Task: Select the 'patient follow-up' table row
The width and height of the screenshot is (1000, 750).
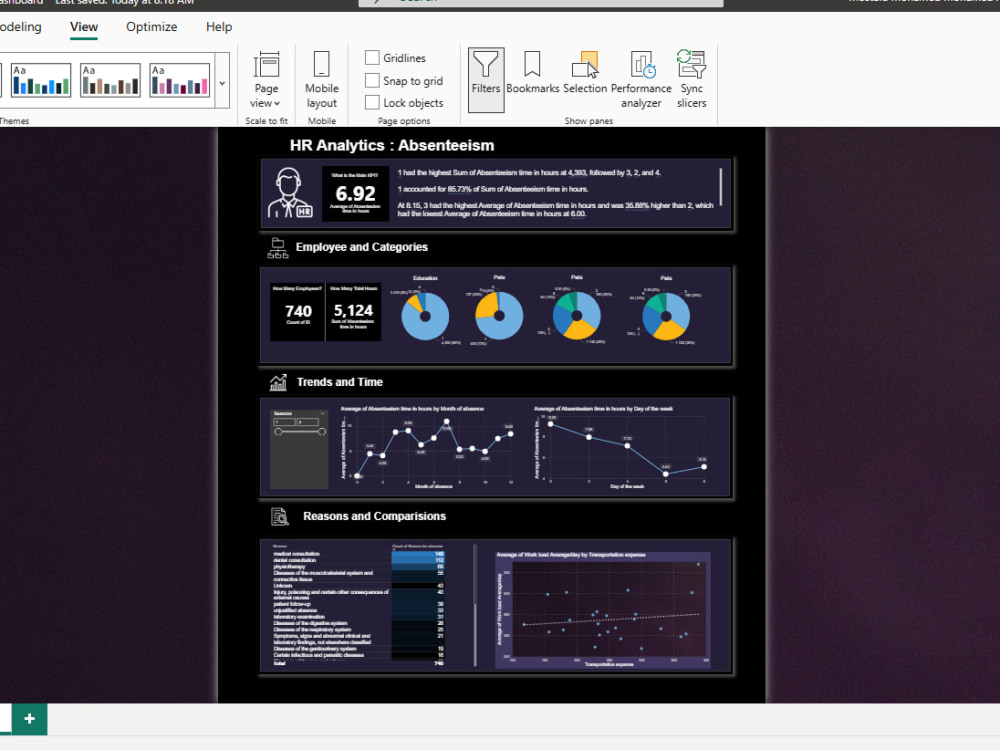Action: (x=358, y=604)
